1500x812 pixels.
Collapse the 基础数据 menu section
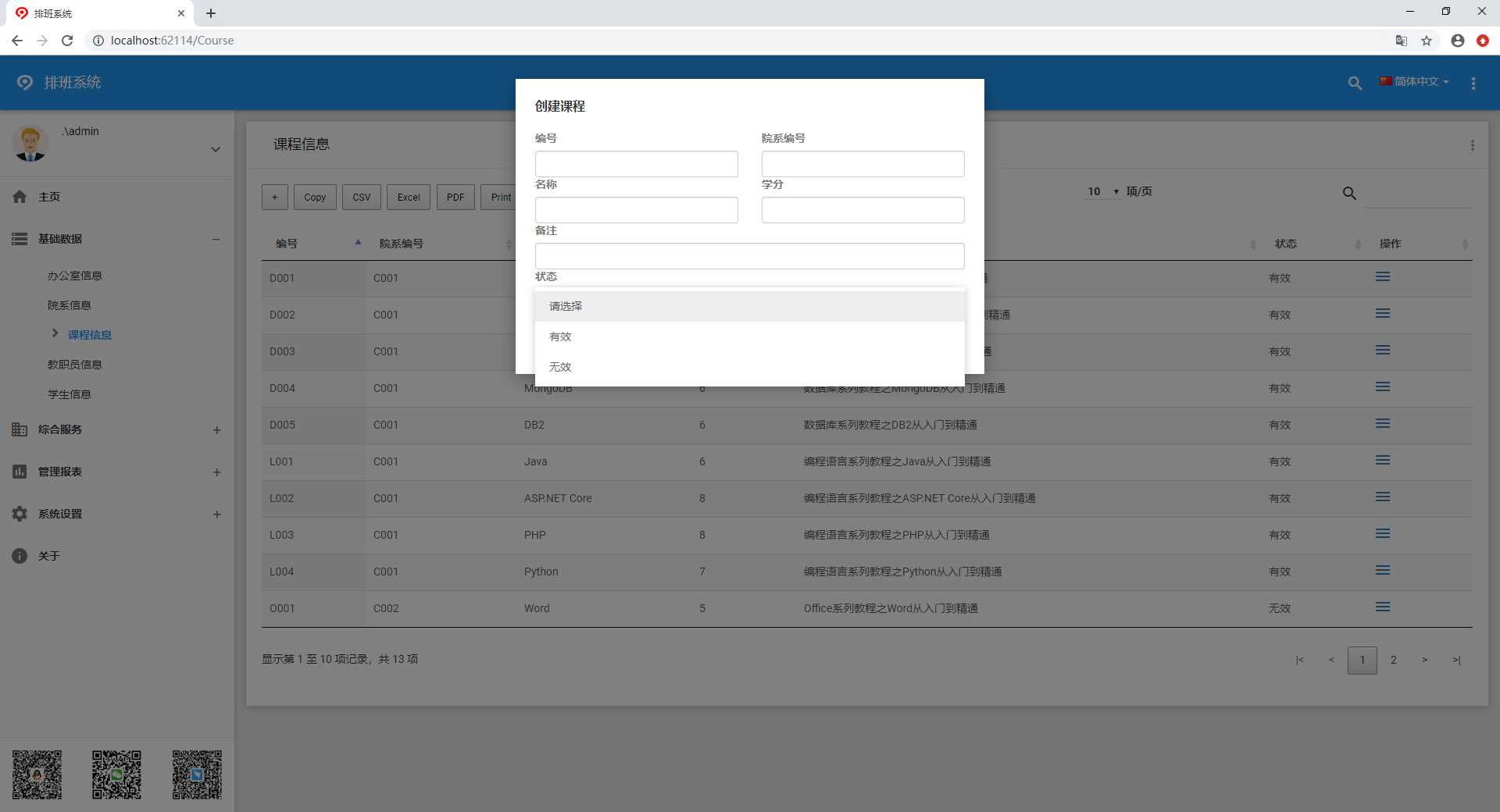pyautogui.click(x=216, y=239)
